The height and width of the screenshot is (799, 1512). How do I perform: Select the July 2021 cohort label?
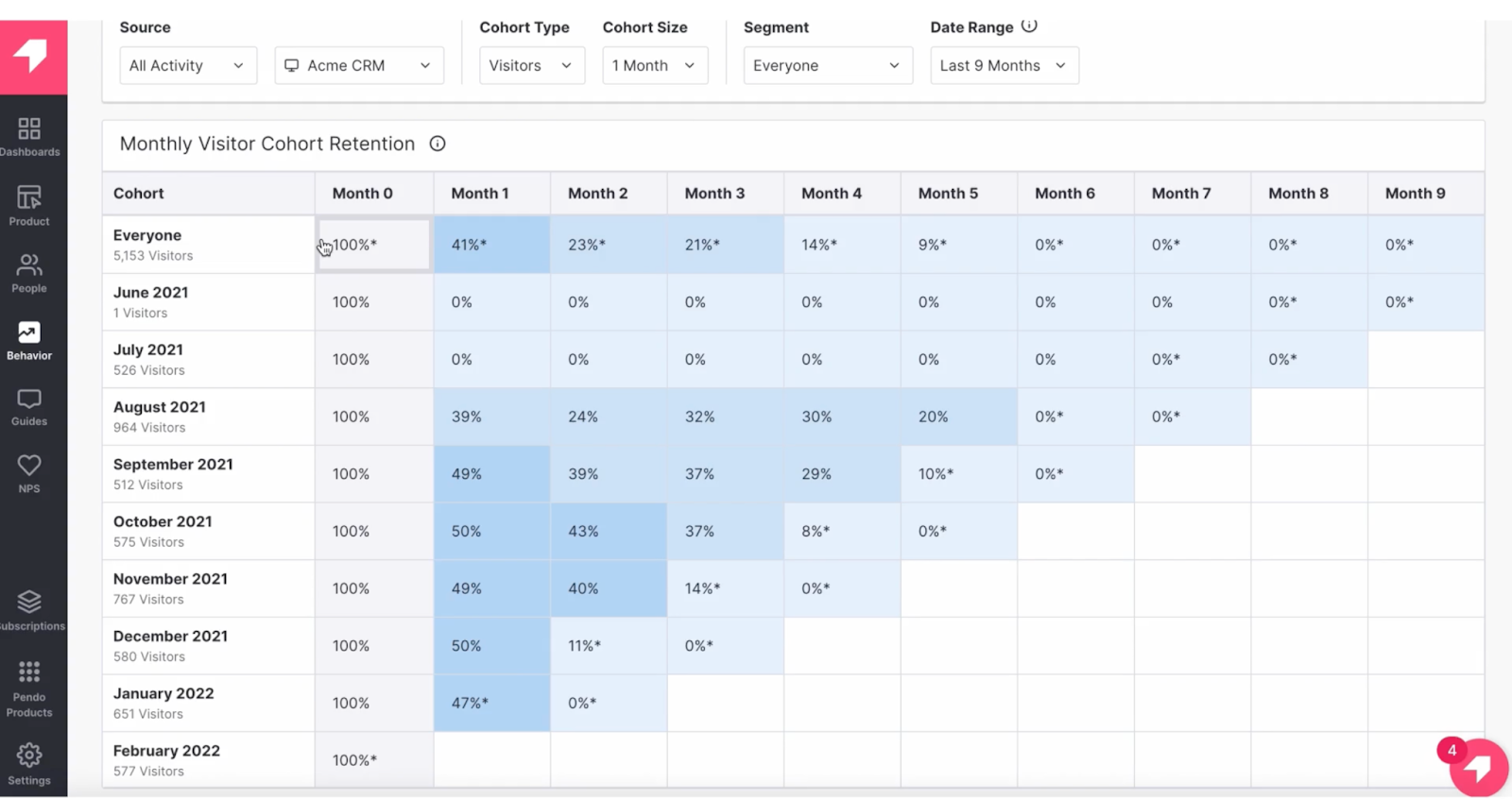148,350
